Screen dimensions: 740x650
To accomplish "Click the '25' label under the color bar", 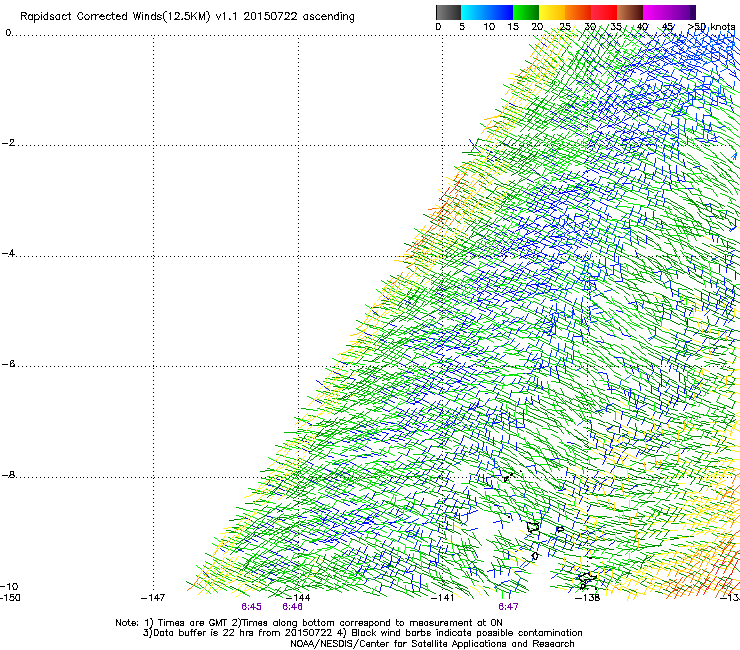I will coord(565,27).
